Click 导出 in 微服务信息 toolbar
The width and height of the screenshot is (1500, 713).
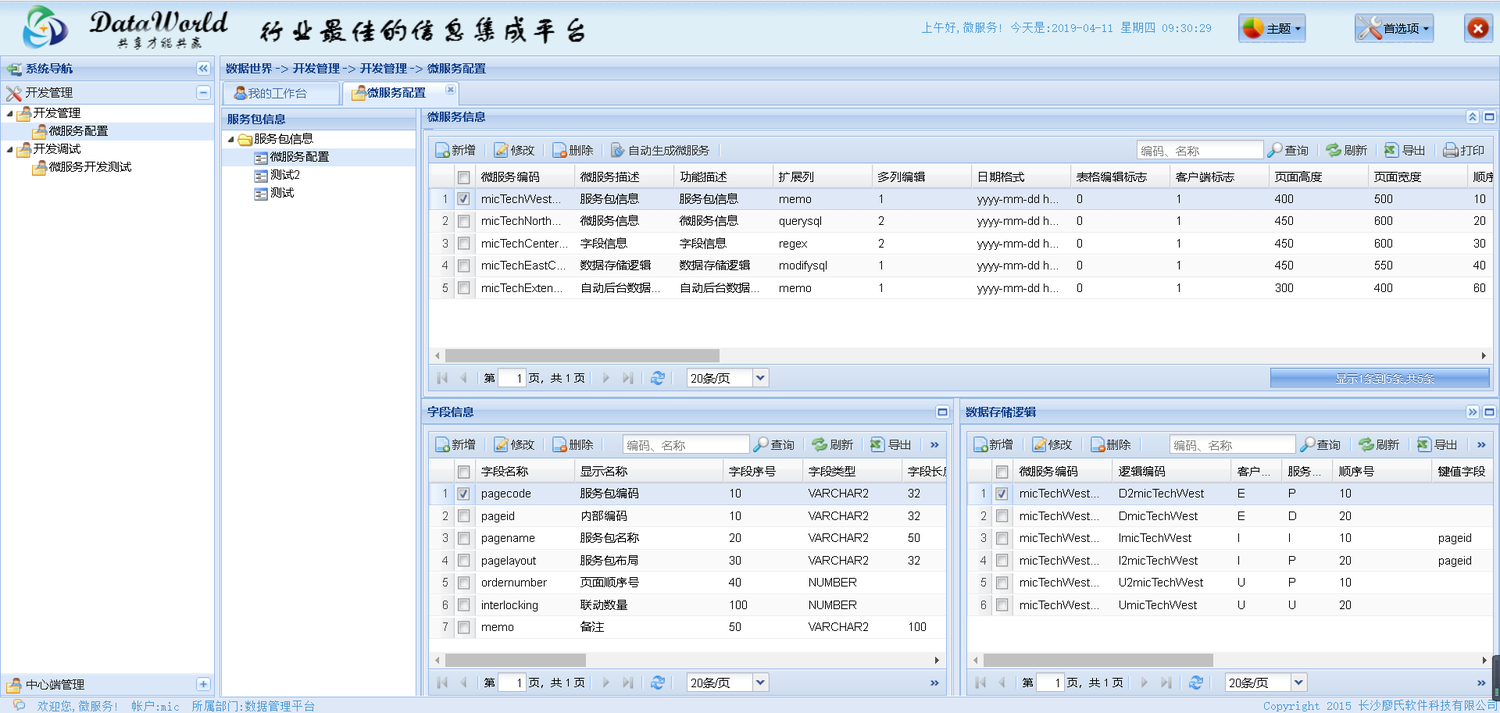point(1405,150)
